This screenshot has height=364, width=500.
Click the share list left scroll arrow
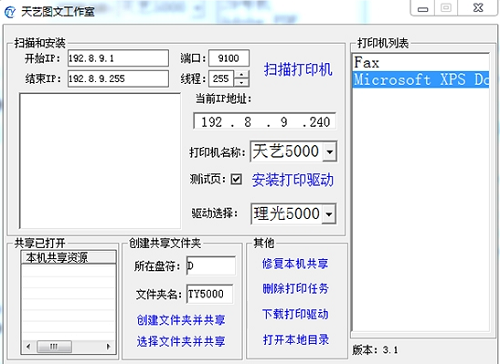(x=28, y=346)
